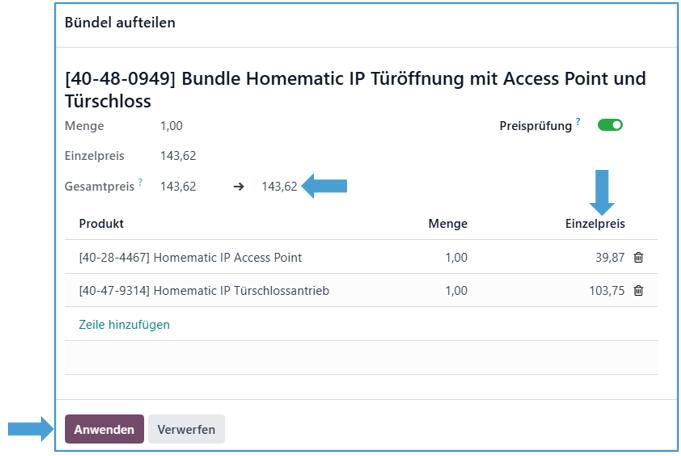Open the Preisprüfung help tooltip icon
The width and height of the screenshot is (681, 456).
click(578, 123)
